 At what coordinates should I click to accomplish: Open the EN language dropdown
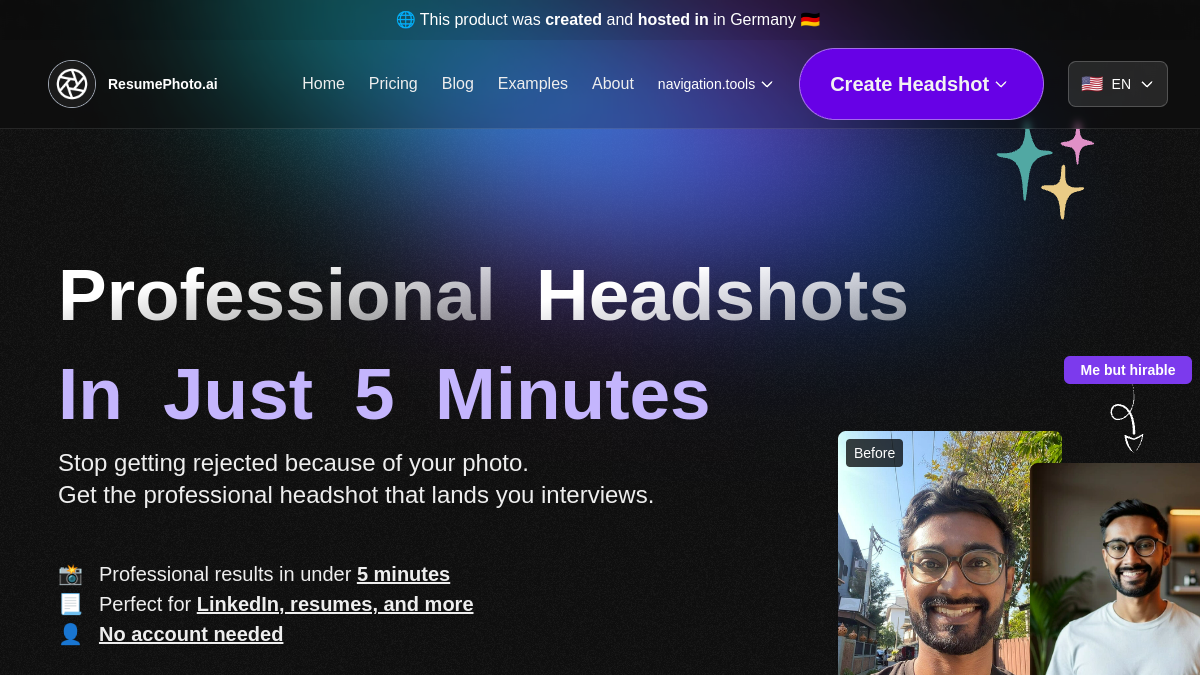point(1118,84)
